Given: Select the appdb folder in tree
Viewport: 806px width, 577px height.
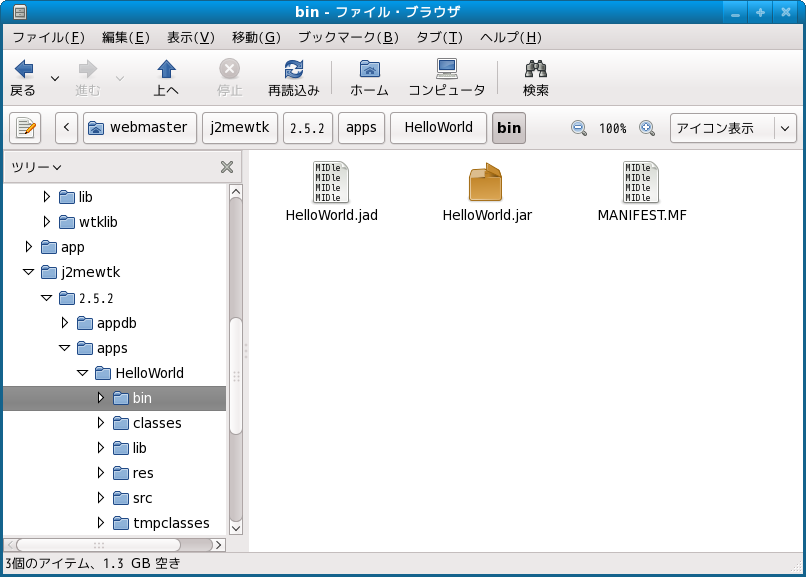Looking at the screenshot, I should [107, 323].
